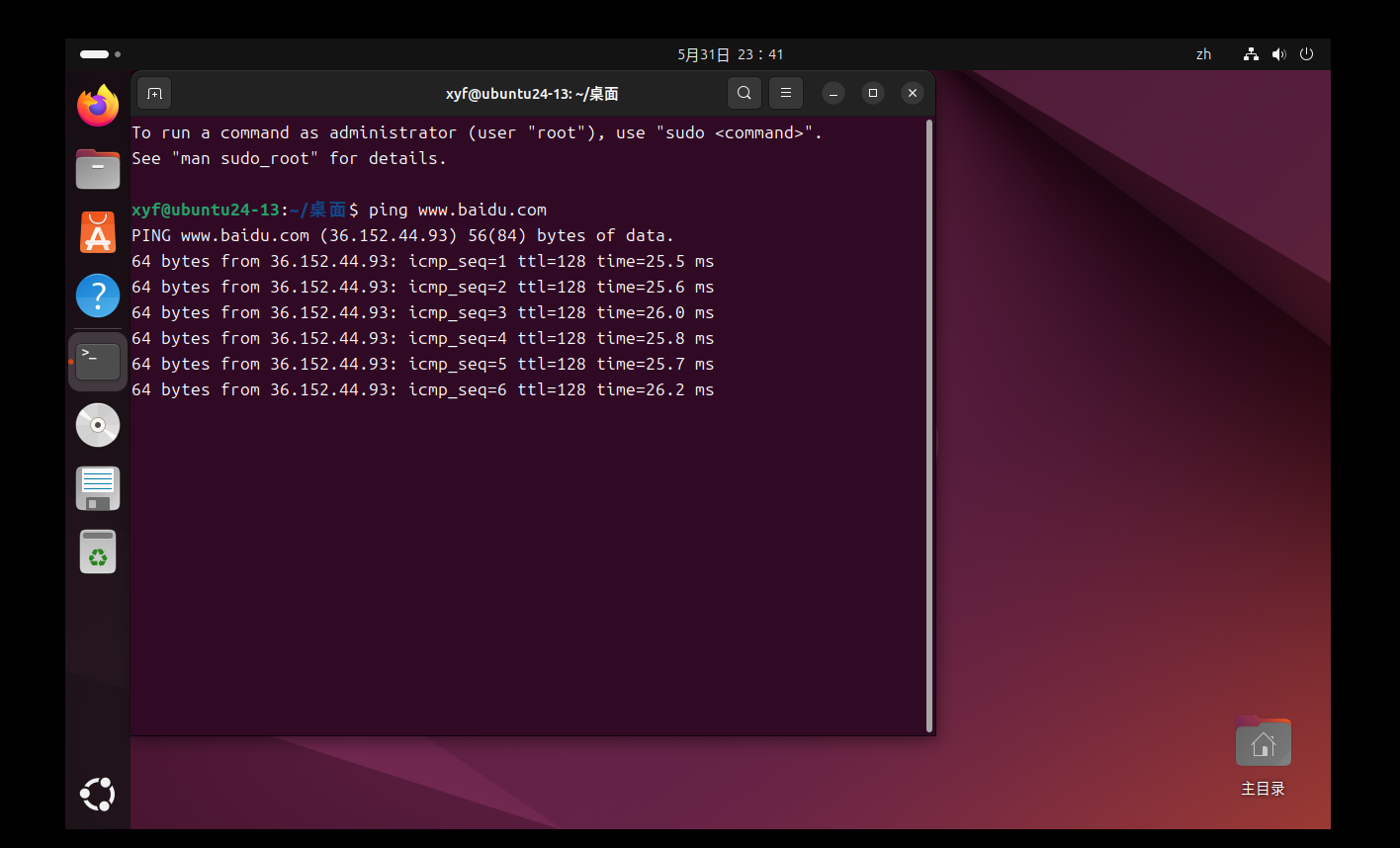Image resolution: width=1400 pixels, height=848 pixels.
Task: Click the command text ping www.baidu.com
Action: pos(458,210)
